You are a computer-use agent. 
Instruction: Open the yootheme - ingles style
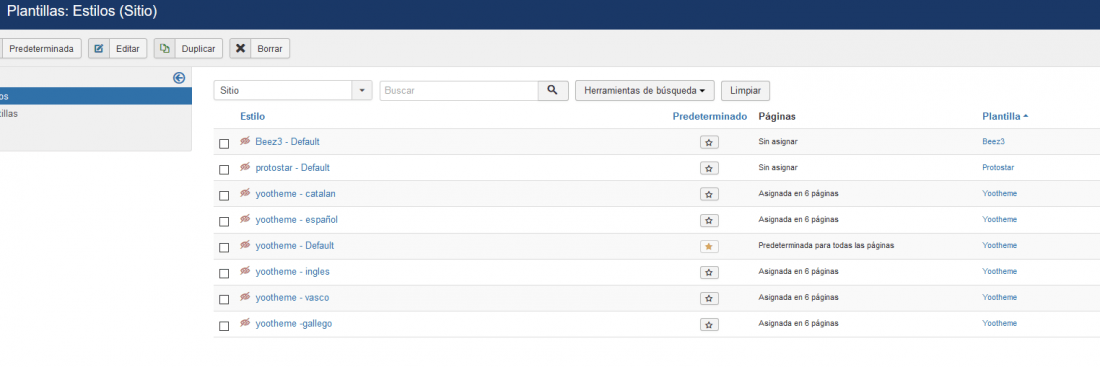293,272
